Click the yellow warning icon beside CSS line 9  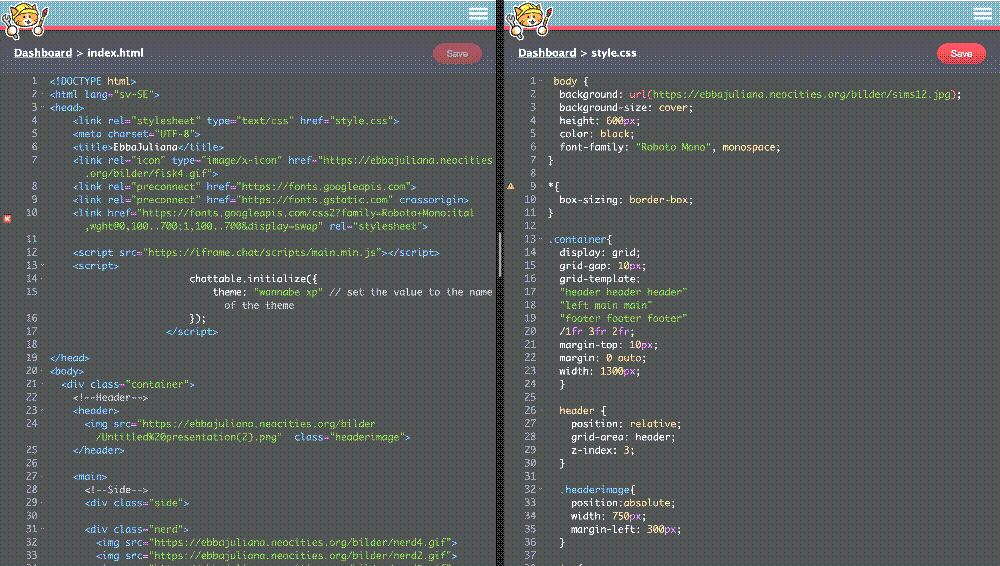pos(511,186)
